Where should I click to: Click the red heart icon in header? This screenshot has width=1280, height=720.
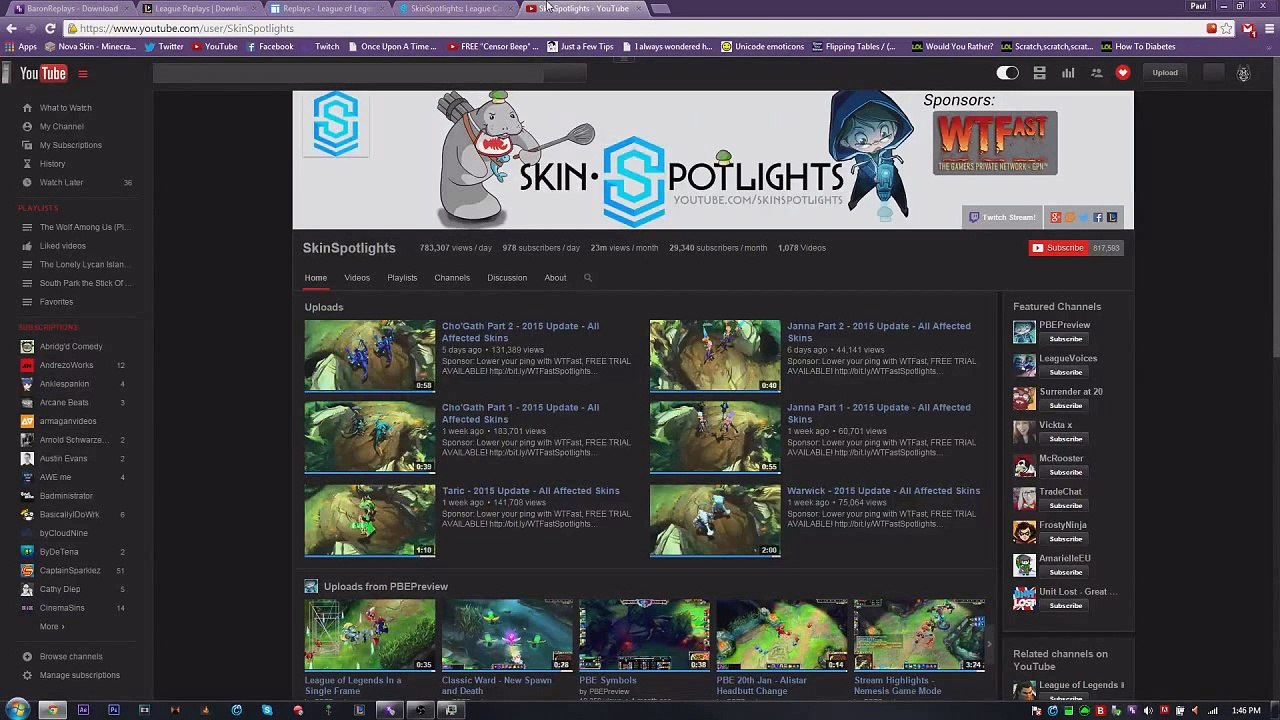click(x=1123, y=73)
